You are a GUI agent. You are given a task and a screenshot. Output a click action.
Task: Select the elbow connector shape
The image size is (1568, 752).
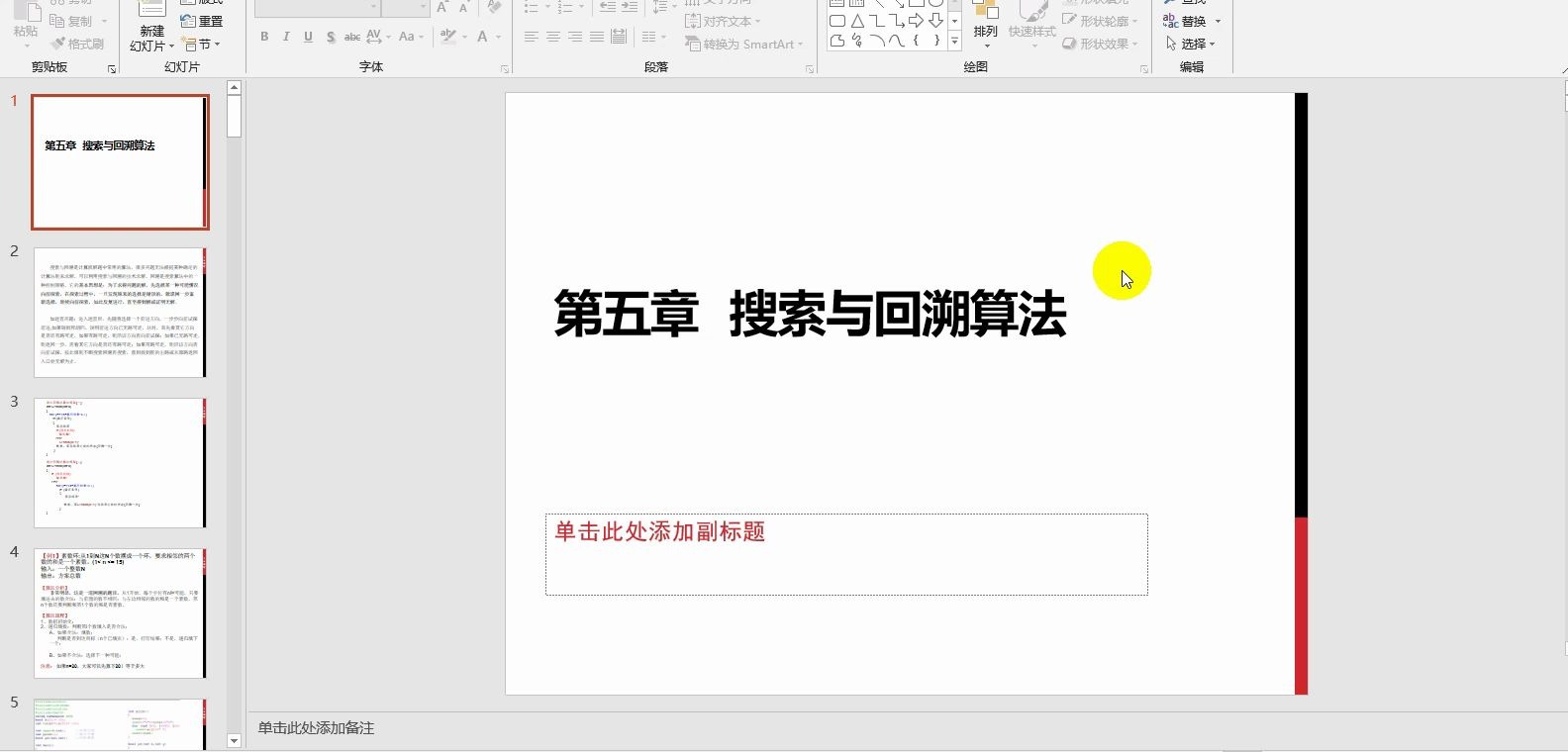click(876, 21)
